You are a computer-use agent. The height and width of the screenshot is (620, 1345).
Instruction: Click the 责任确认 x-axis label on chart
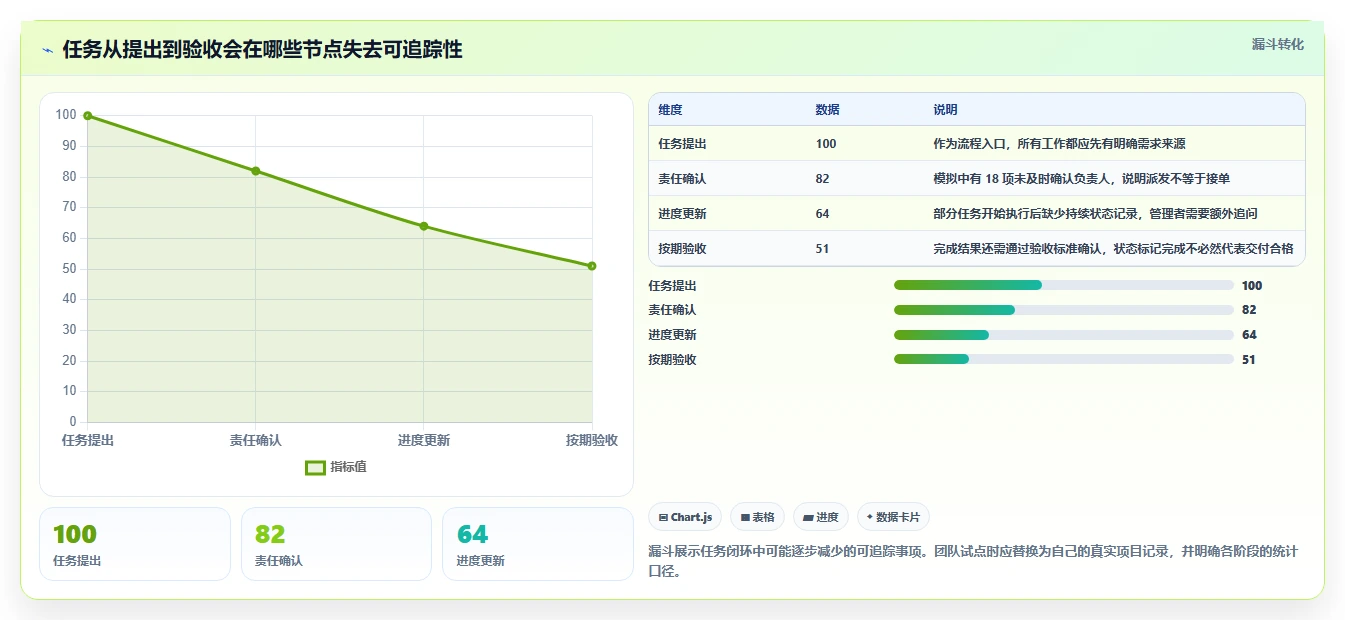pyautogui.click(x=256, y=441)
